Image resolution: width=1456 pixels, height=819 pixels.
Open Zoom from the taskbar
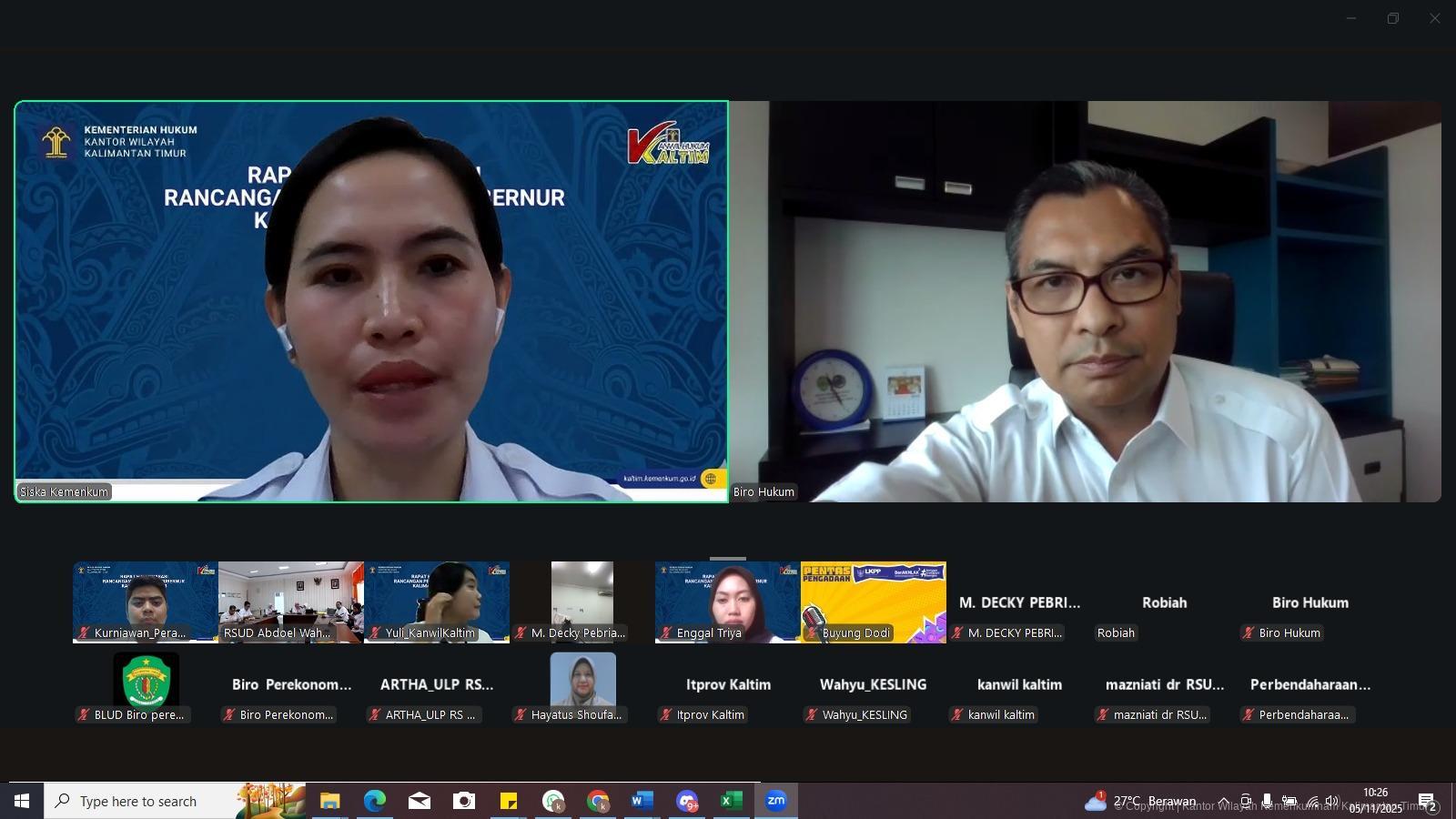tap(775, 801)
